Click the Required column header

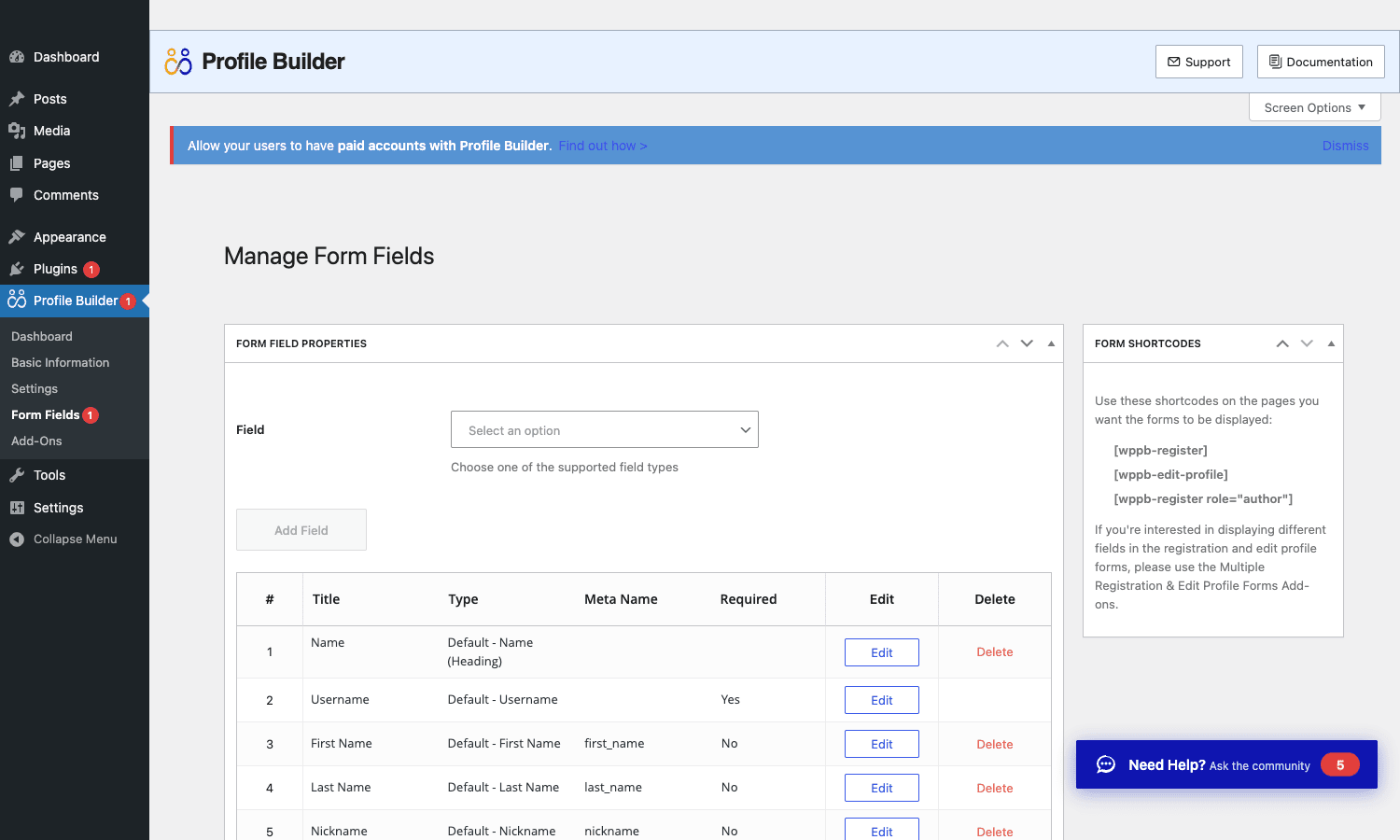coord(749,599)
